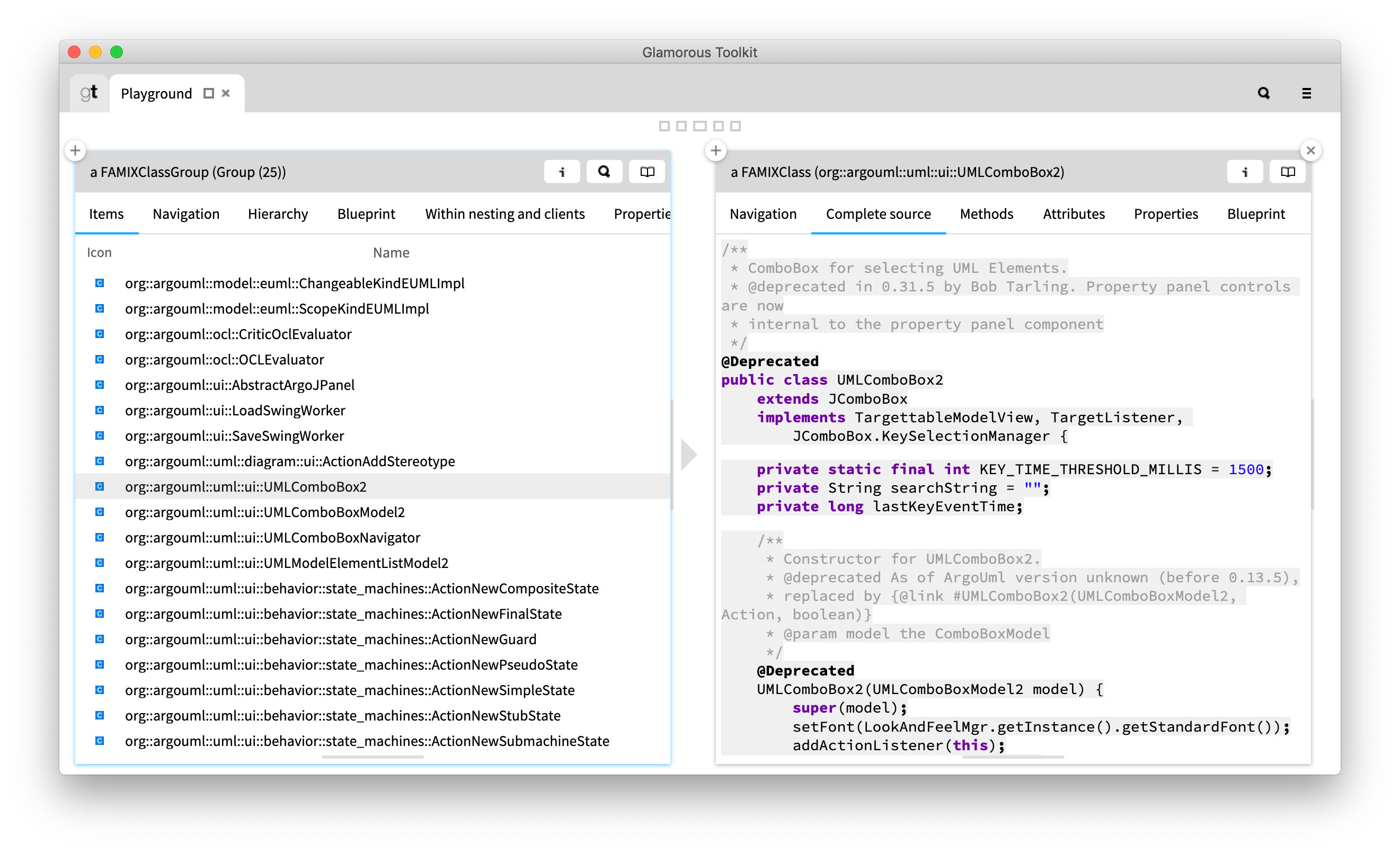The image size is (1400, 853).
Task: Close the right FAMIXClass pane
Action: tap(1310, 150)
